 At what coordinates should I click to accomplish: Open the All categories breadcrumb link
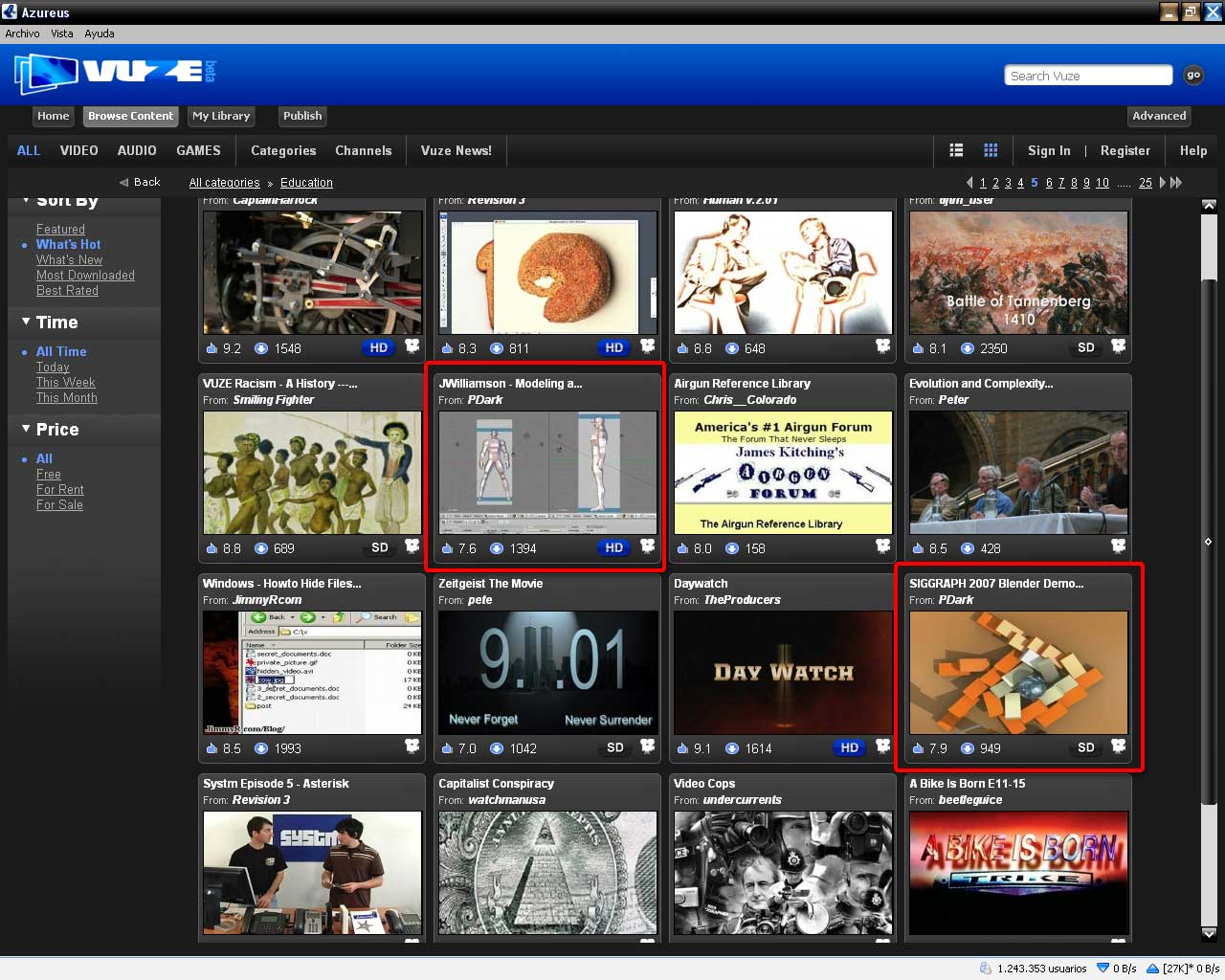[224, 183]
